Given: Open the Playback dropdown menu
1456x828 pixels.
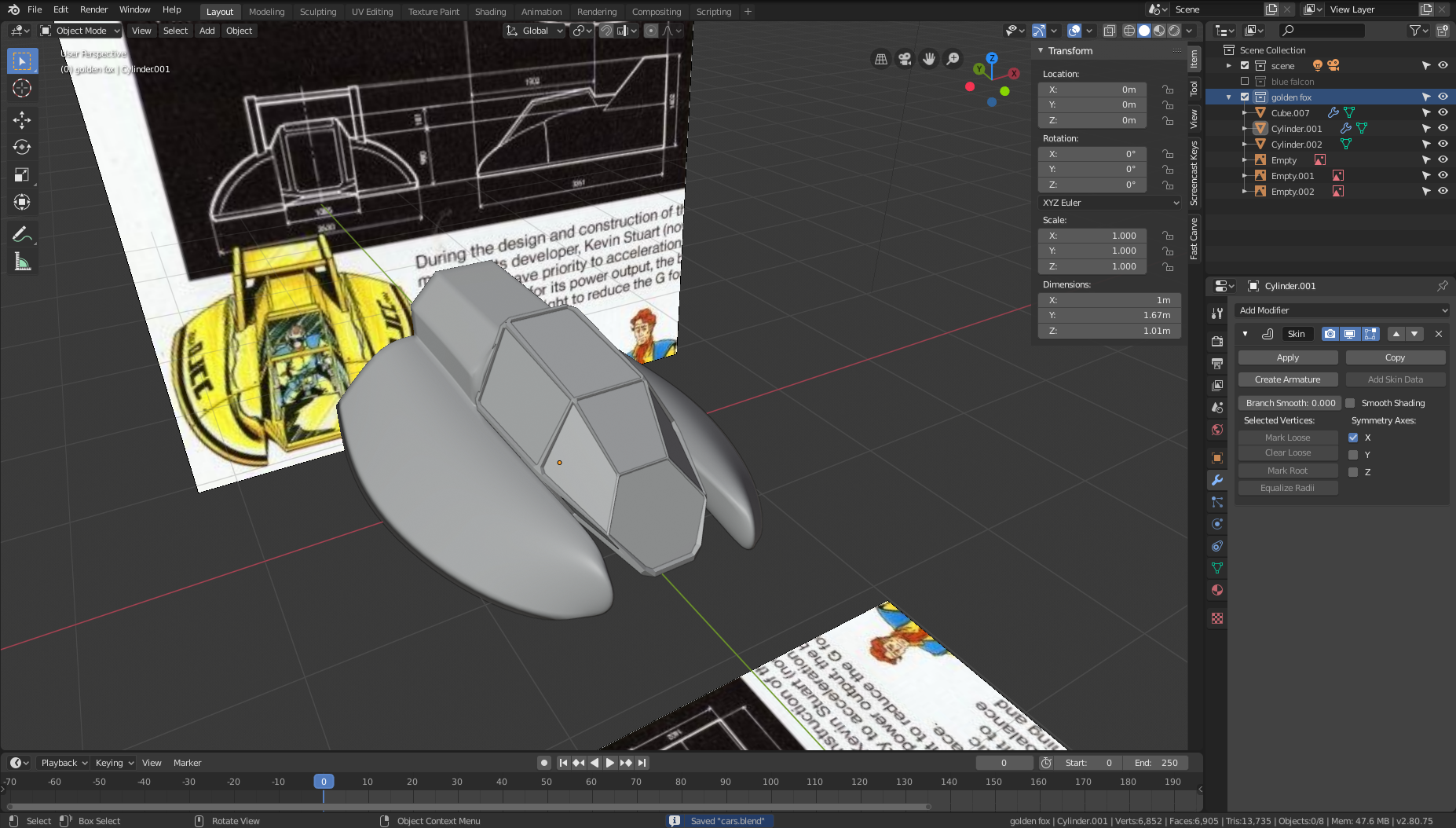Looking at the screenshot, I should pyautogui.click(x=64, y=763).
